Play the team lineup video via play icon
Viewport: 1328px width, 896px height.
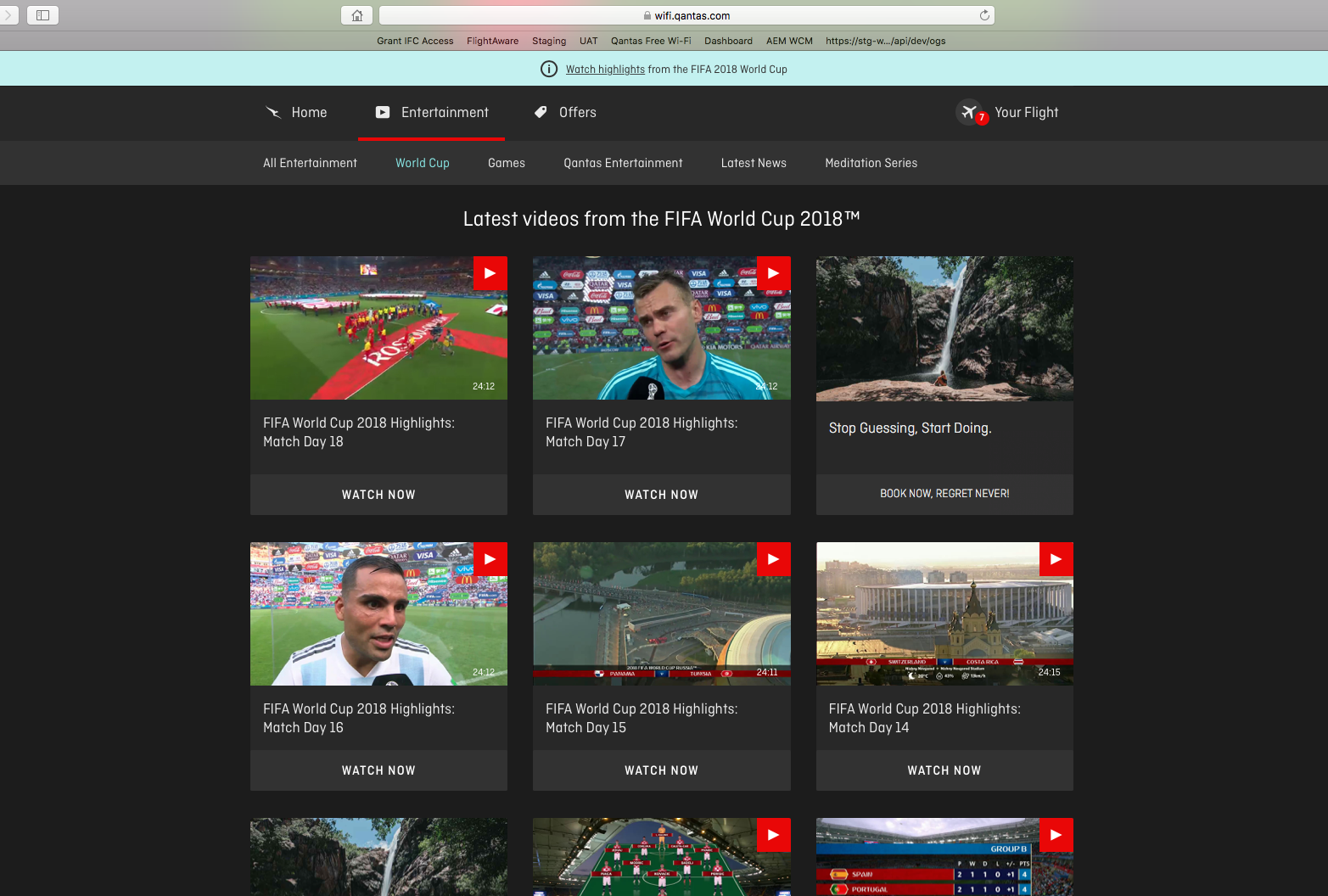[773, 835]
